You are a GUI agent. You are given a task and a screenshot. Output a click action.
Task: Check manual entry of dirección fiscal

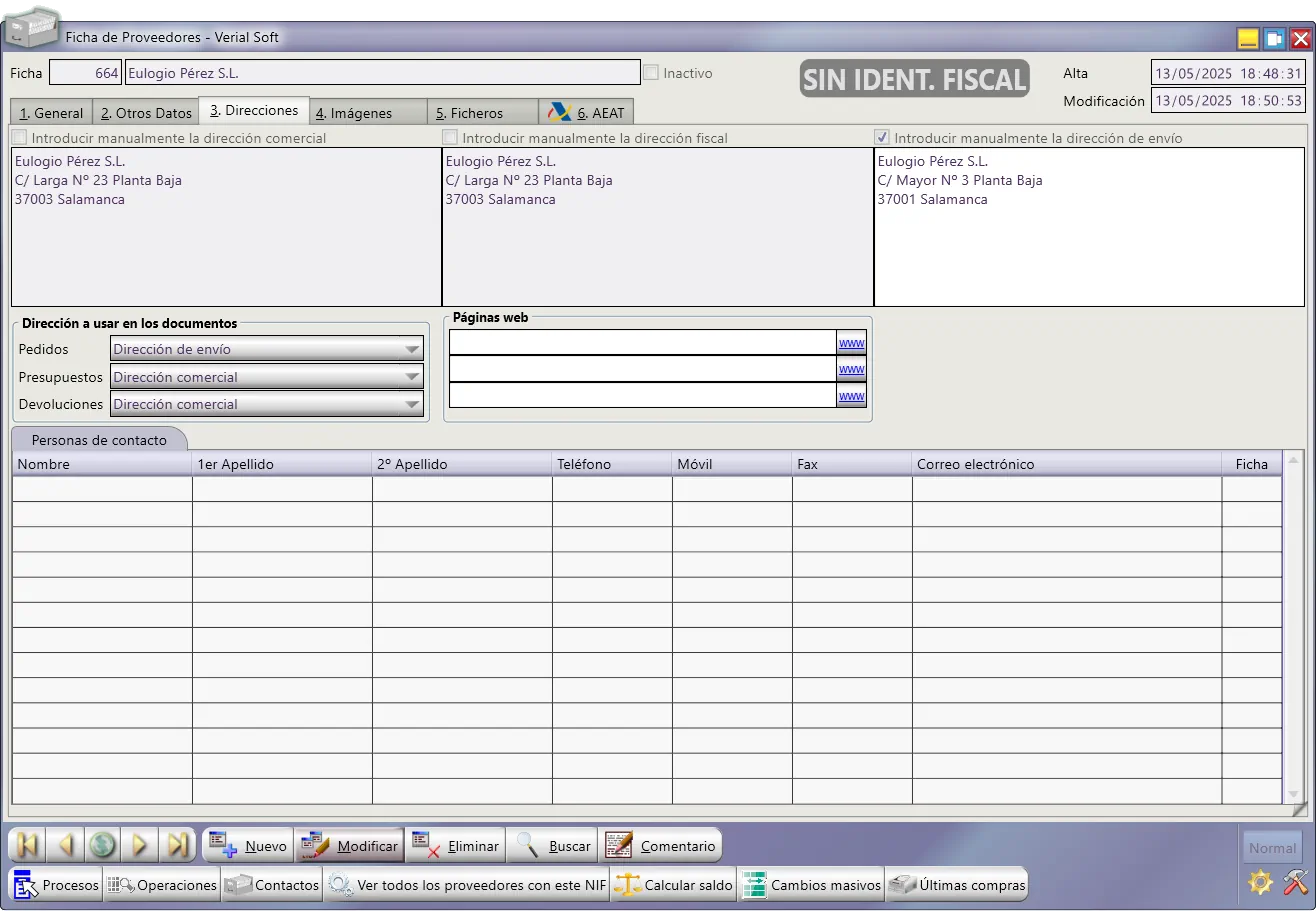[450, 138]
